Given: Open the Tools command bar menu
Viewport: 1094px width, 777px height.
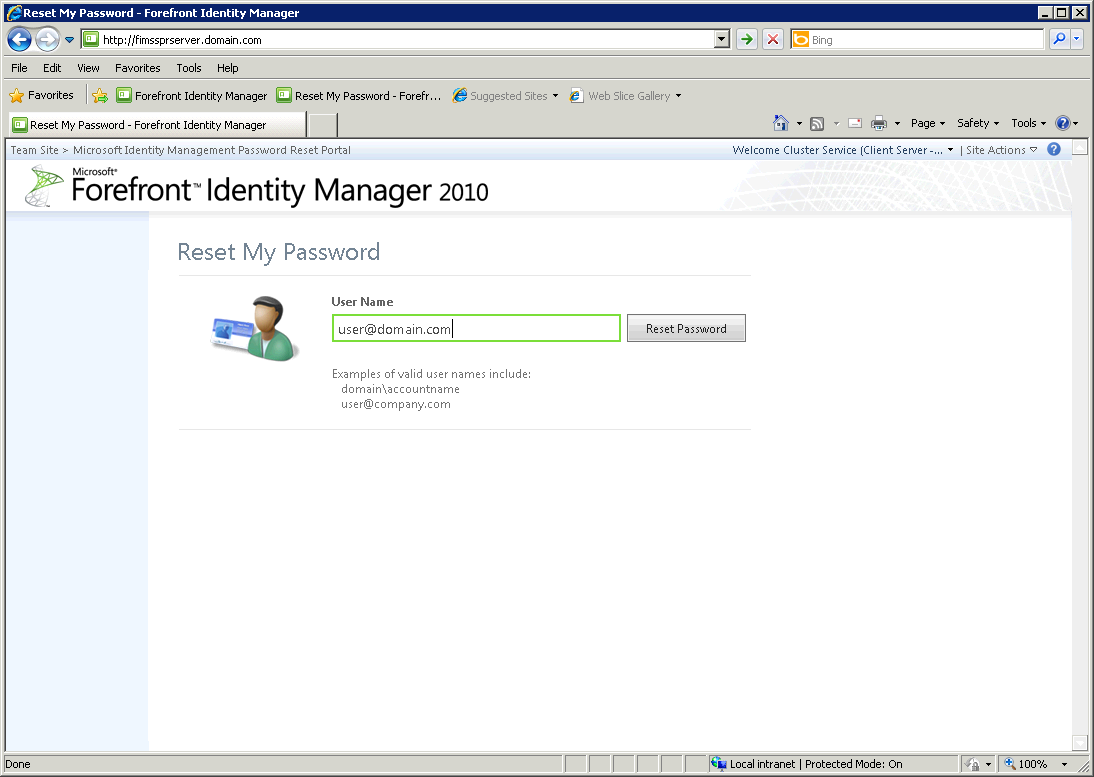Looking at the screenshot, I should [1028, 123].
